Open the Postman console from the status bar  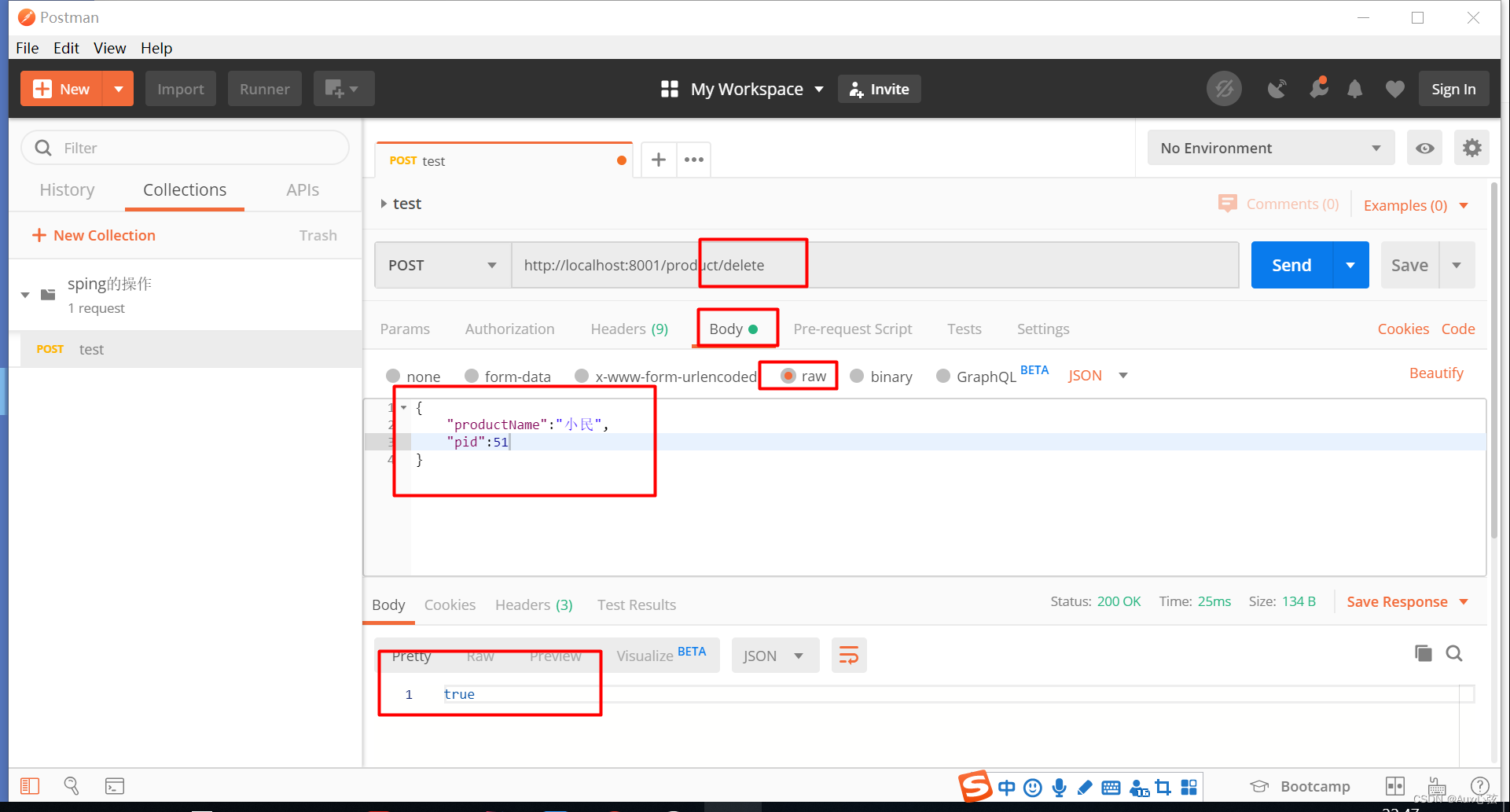115,785
